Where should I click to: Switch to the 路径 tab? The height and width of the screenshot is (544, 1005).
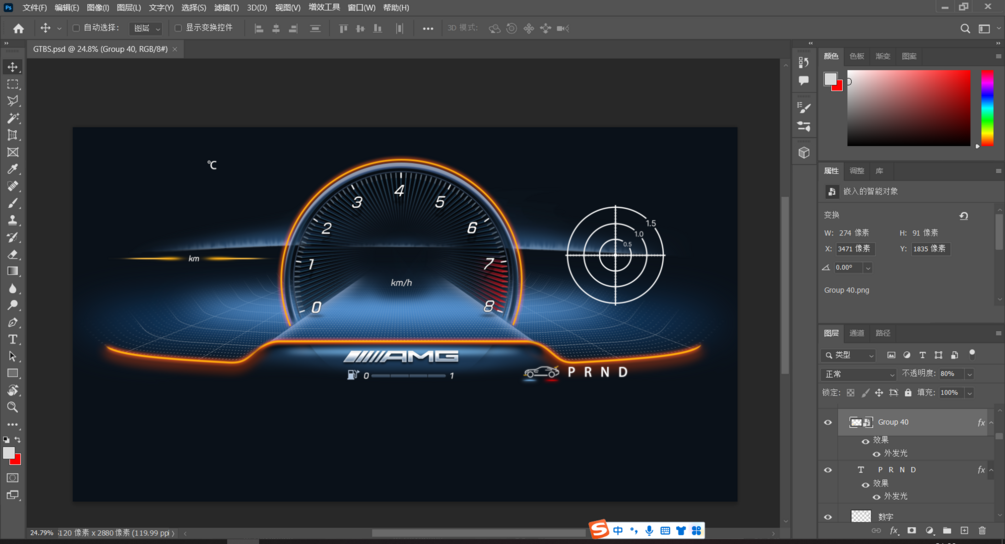883,333
